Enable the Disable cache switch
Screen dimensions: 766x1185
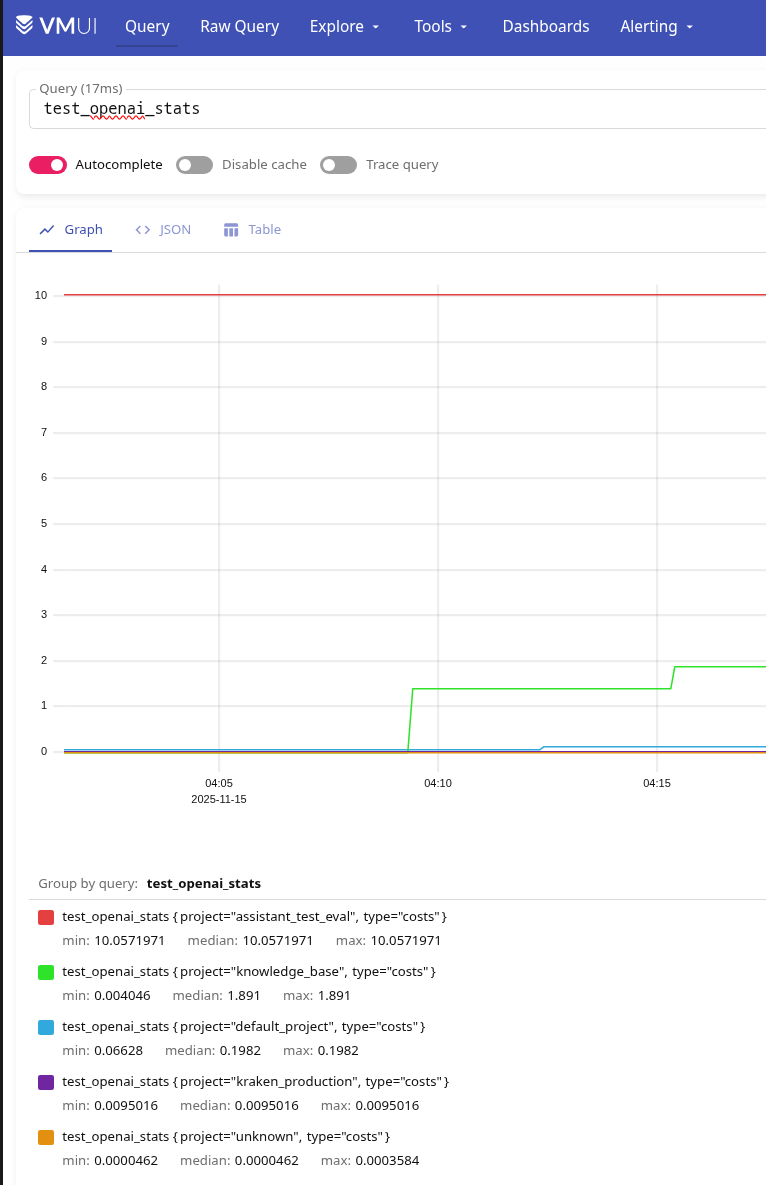(x=194, y=165)
